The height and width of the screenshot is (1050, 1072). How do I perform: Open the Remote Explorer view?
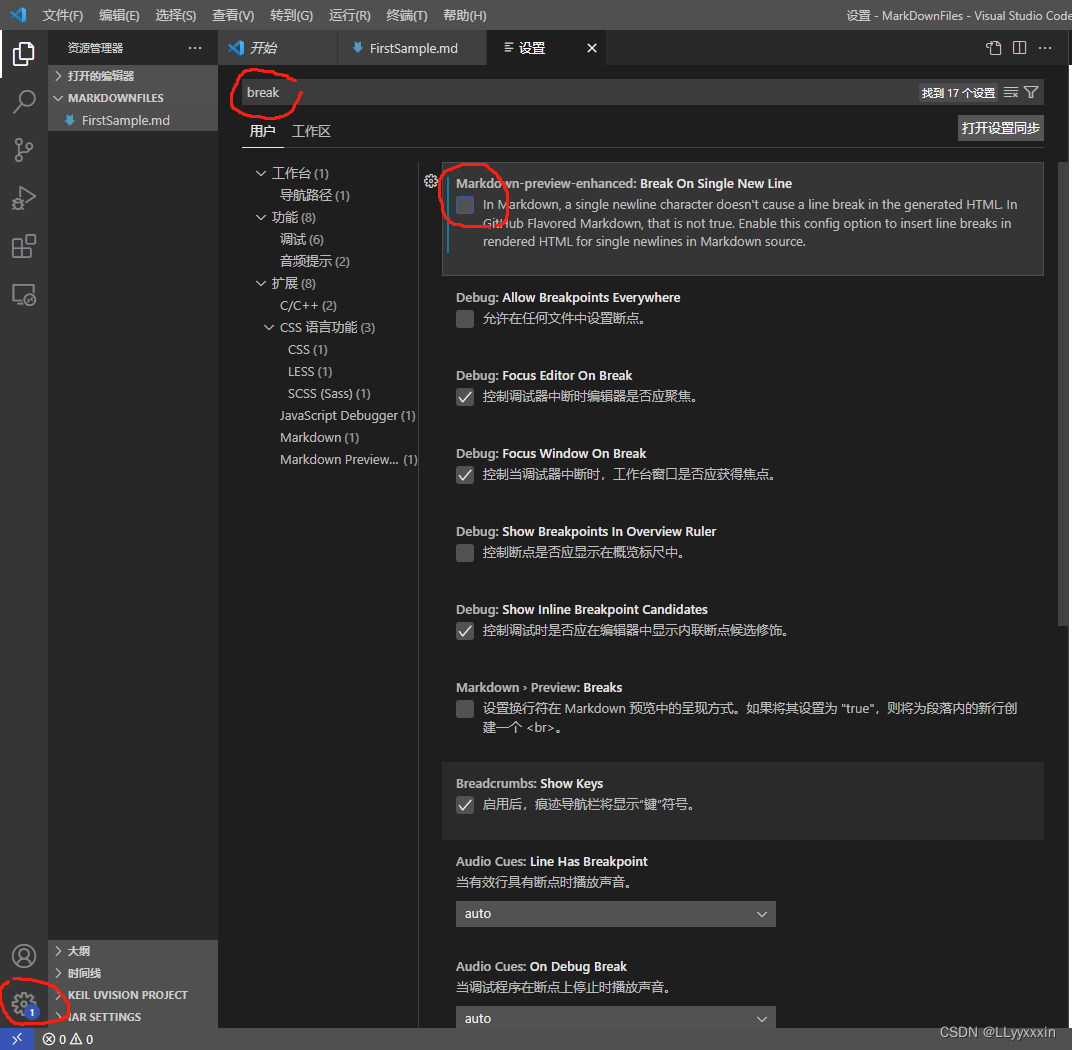pos(23,295)
